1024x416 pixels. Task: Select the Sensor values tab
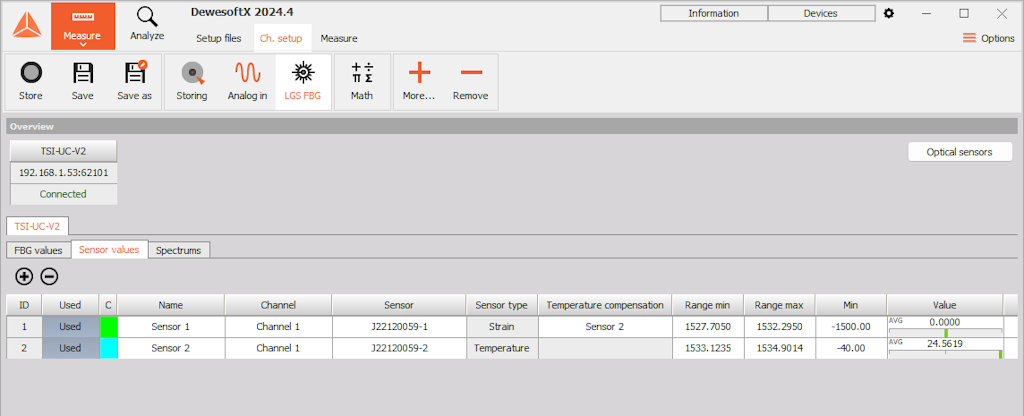point(109,249)
